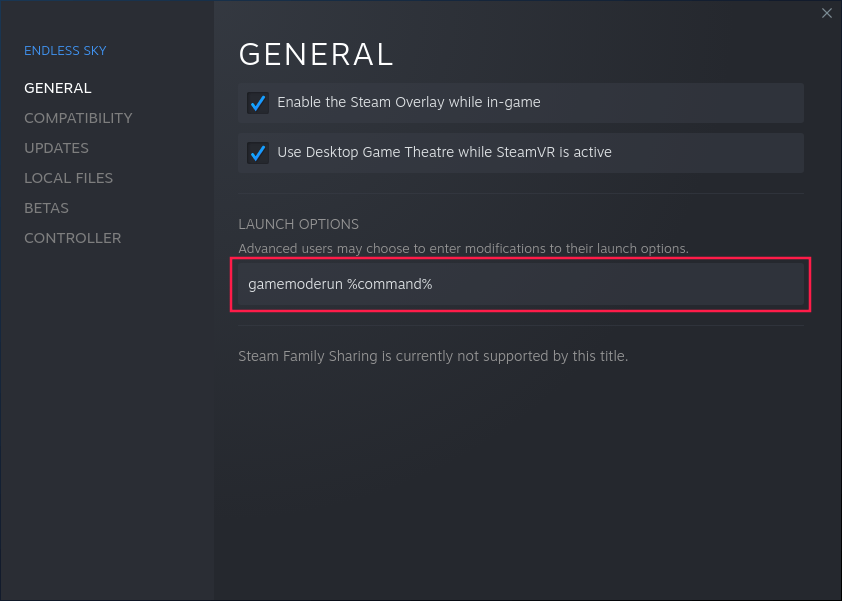
Task: Click the Enable Steam Overlay option row
Action: (520, 102)
